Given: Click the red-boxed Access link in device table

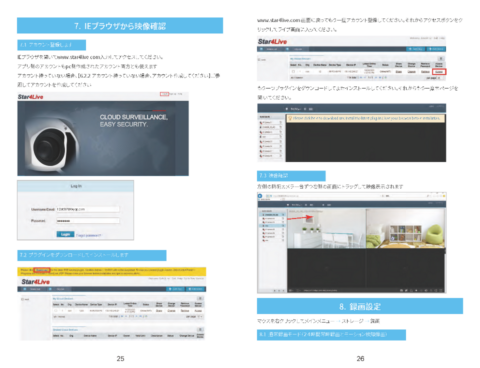Looking at the screenshot, I should pyautogui.click(x=439, y=72).
